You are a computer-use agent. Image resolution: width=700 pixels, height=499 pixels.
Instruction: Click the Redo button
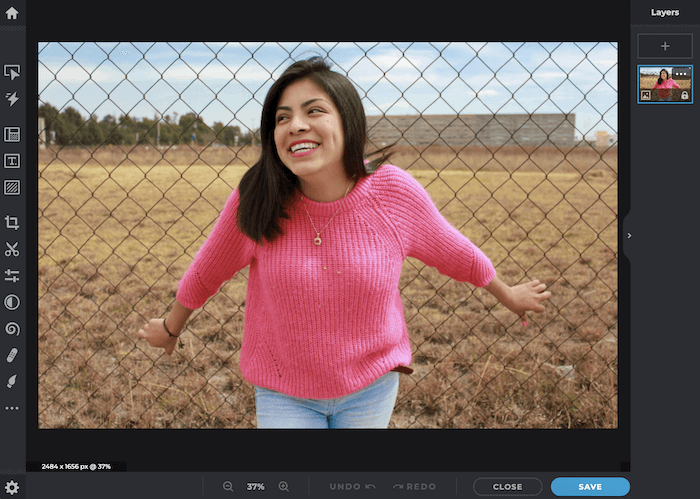(x=414, y=487)
